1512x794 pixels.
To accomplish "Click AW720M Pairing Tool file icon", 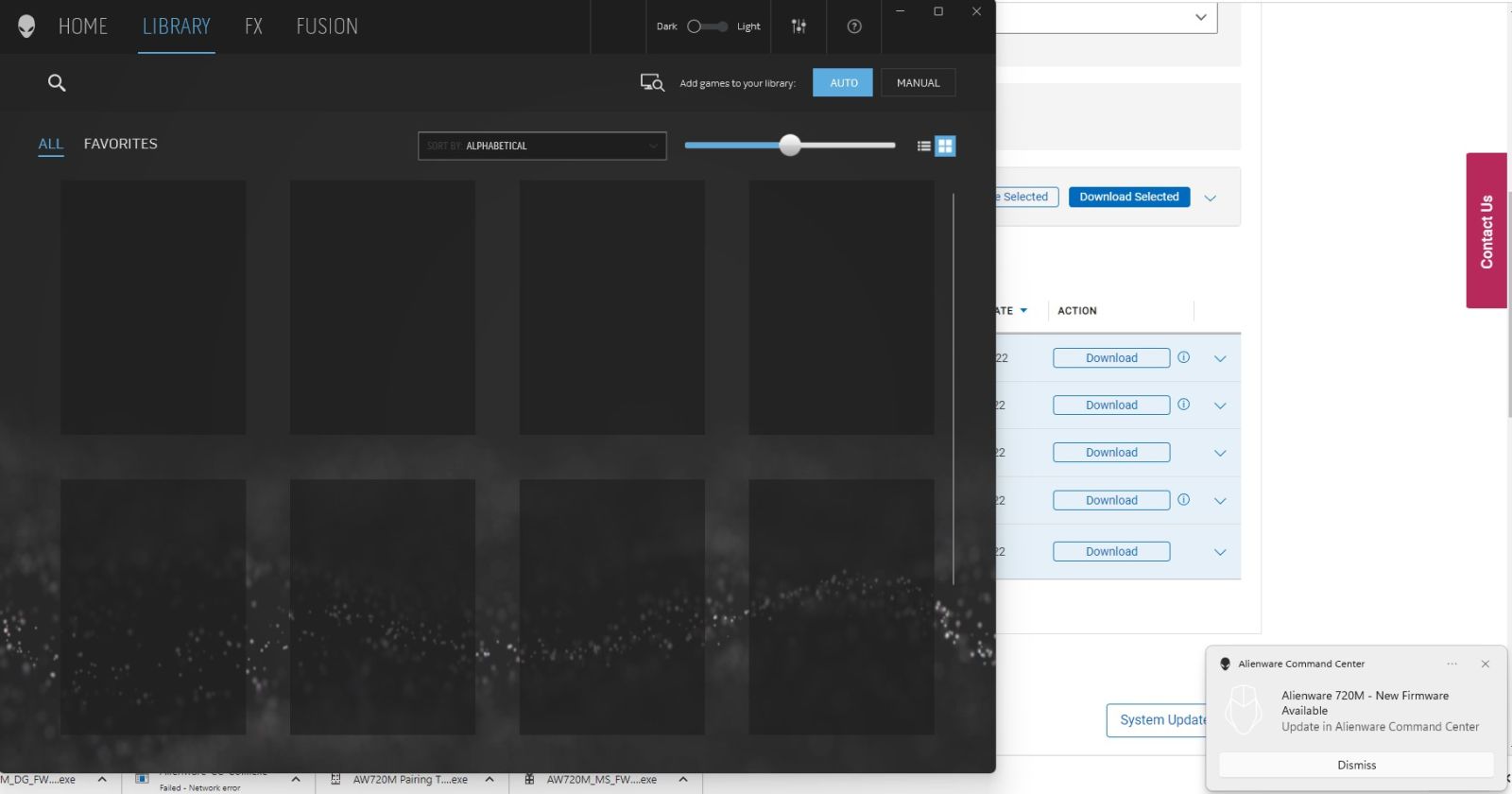I will coord(335,780).
